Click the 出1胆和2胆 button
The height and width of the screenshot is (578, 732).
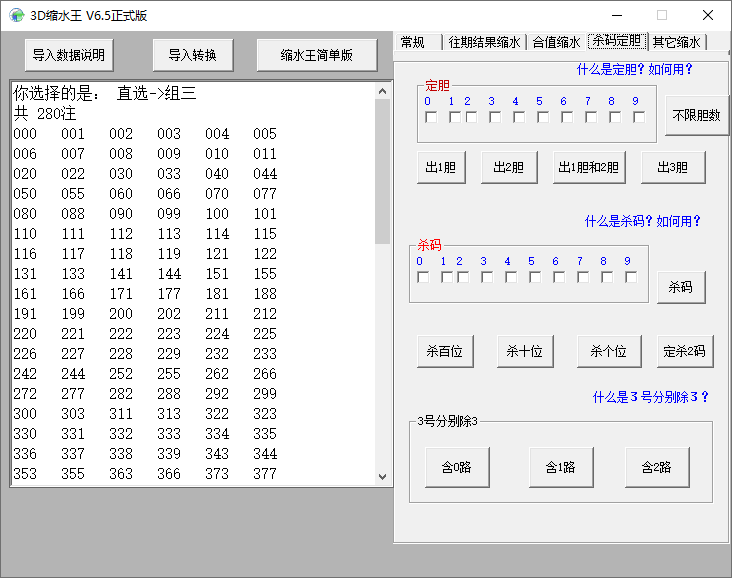589,167
